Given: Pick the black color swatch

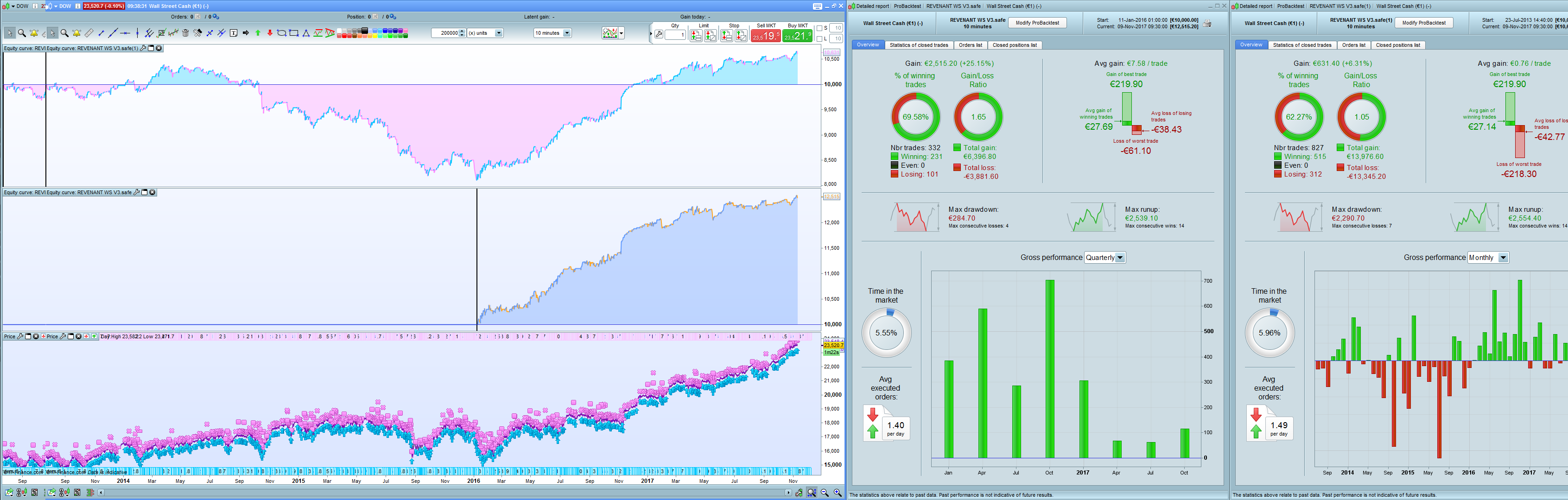Looking at the screenshot, I should (x=365, y=31).
